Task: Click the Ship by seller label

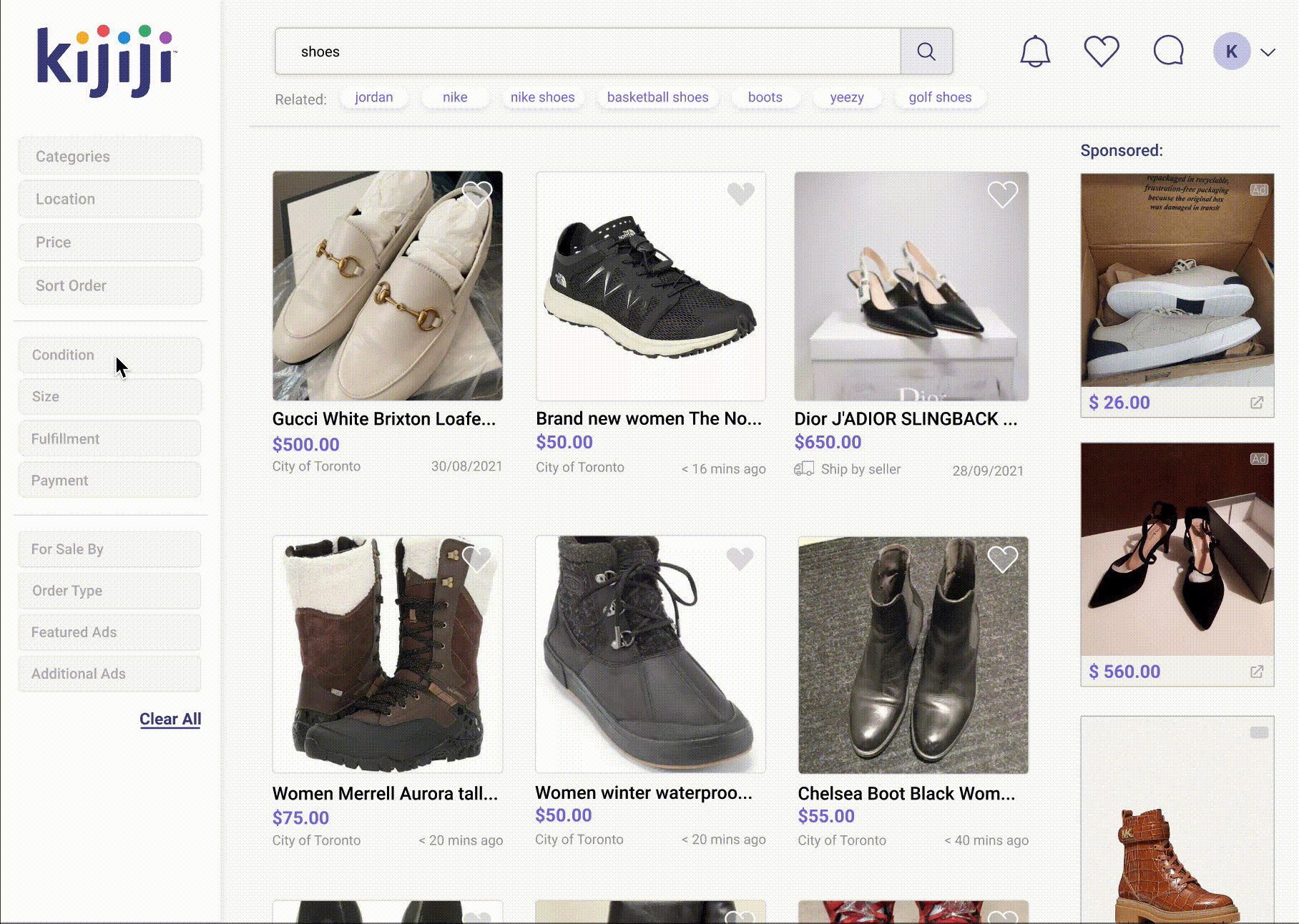Action: tap(861, 469)
